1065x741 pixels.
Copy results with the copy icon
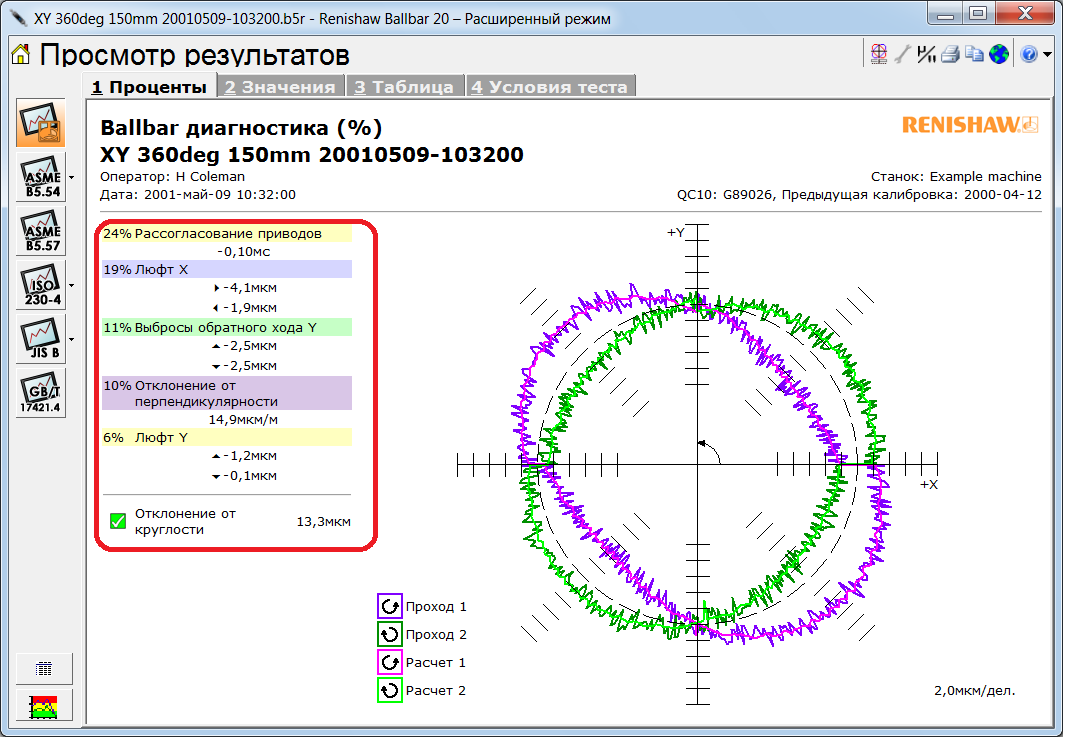[975, 54]
